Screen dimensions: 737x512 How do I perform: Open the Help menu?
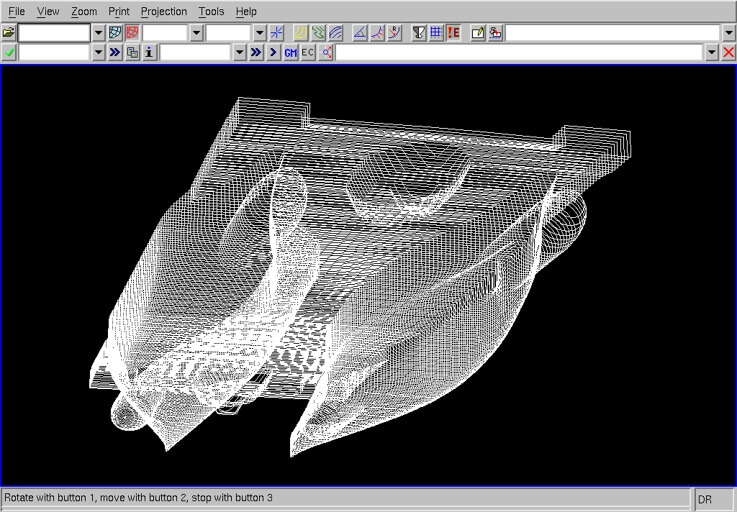246,11
